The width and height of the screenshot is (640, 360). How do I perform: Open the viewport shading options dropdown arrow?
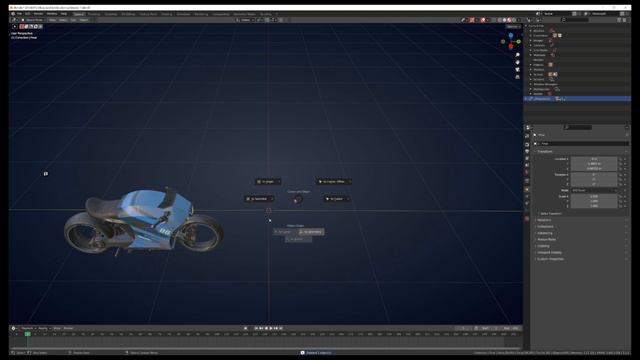coord(519,20)
